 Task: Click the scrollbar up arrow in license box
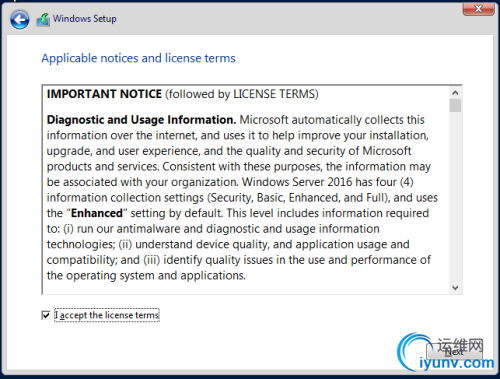455,93
